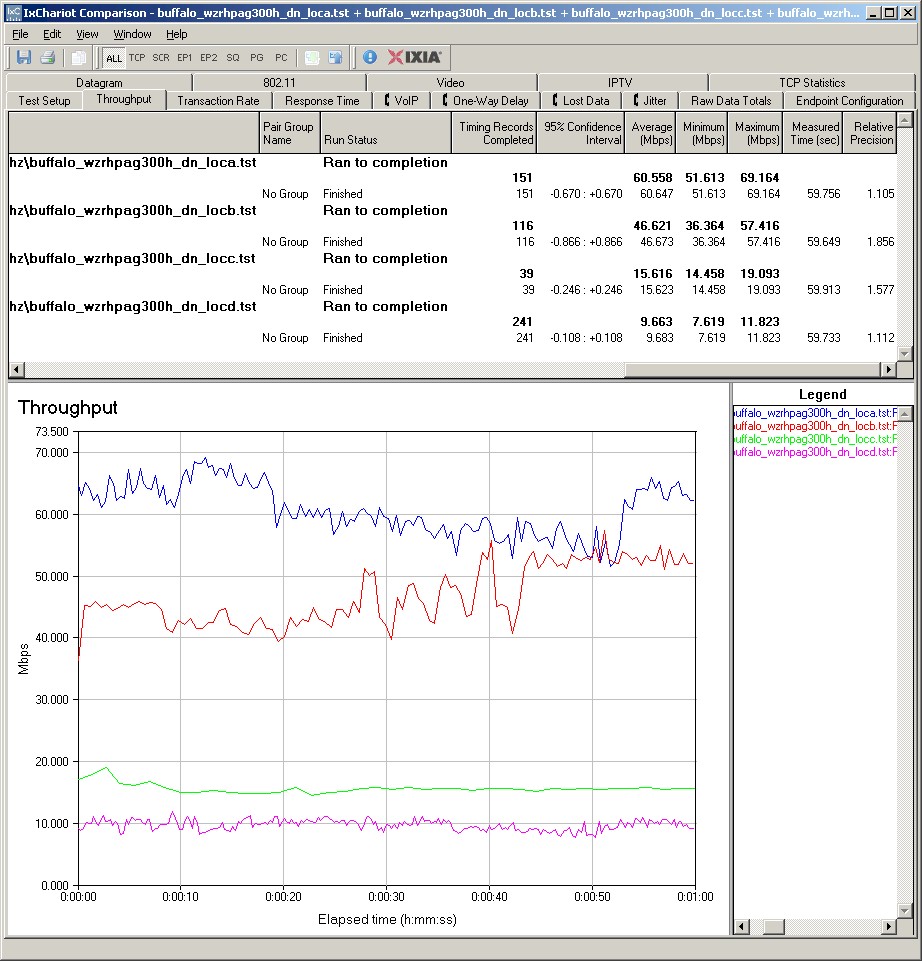
Task: Switch to the Jitter tab
Action: pyautogui.click(x=650, y=101)
